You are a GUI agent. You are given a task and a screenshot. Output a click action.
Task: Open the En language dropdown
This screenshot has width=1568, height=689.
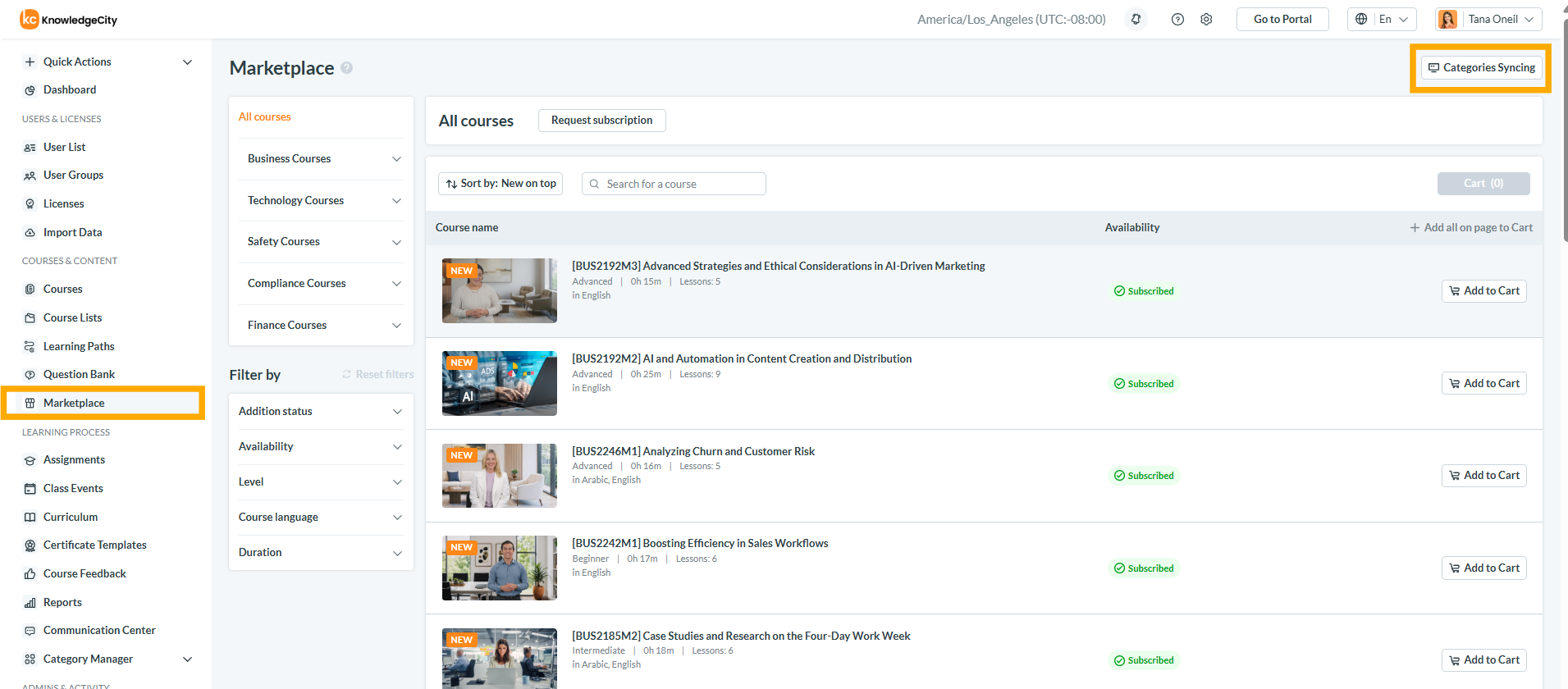click(1383, 19)
